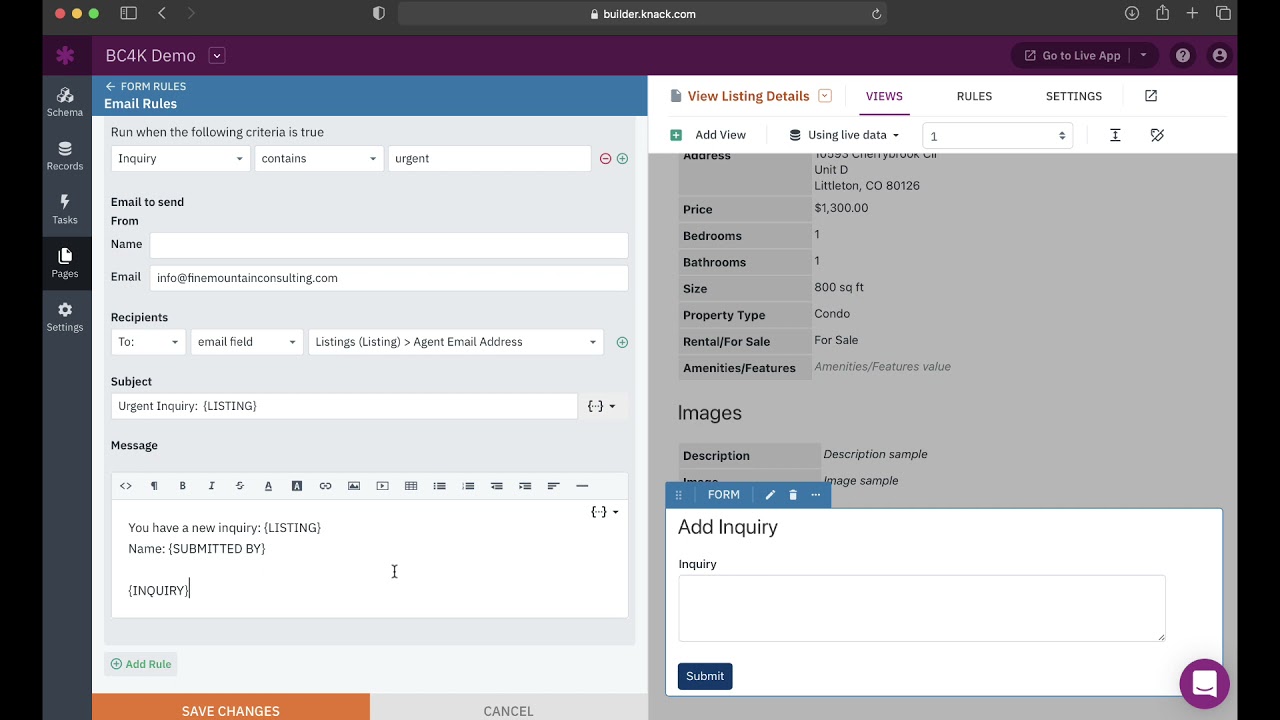Open subject field variable insert dropdown
Viewport: 1280px width, 720px height.
[602, 406]
